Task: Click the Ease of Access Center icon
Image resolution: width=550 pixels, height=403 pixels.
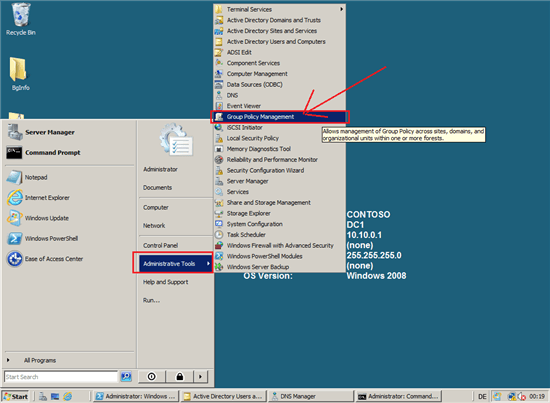Action: (15, 259)
